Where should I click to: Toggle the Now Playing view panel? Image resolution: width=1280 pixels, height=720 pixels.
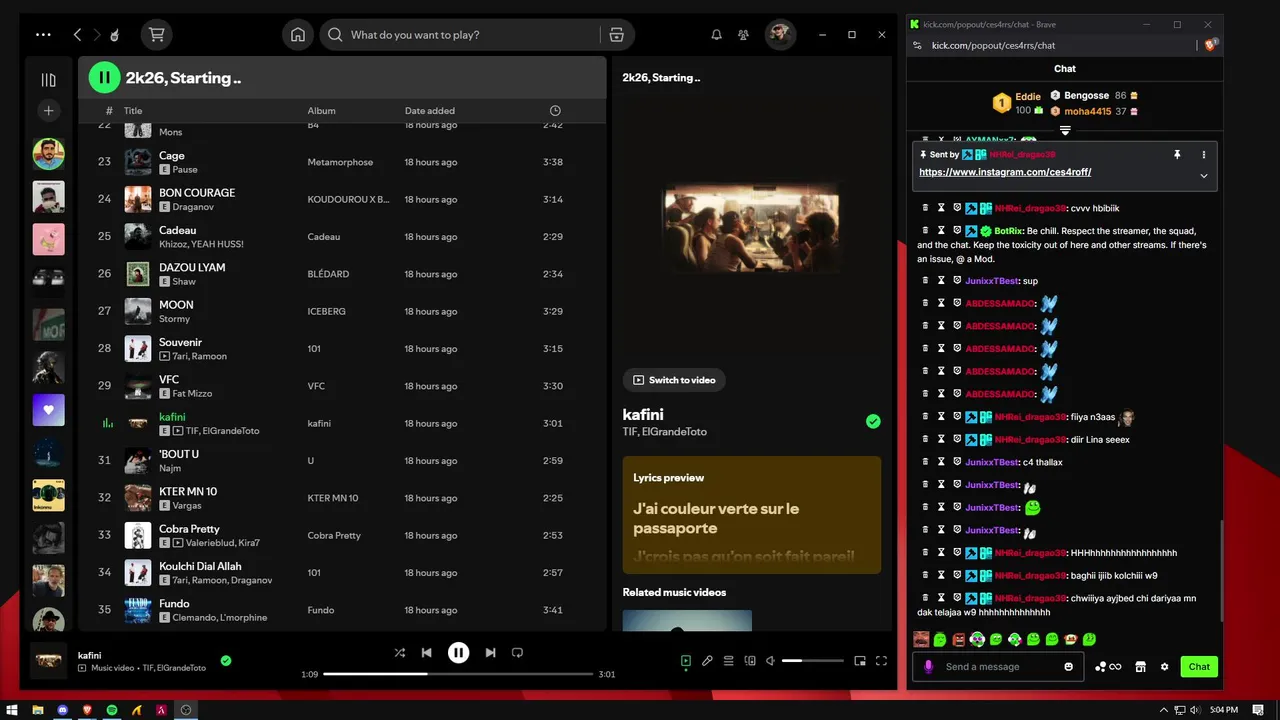[685, 661]
